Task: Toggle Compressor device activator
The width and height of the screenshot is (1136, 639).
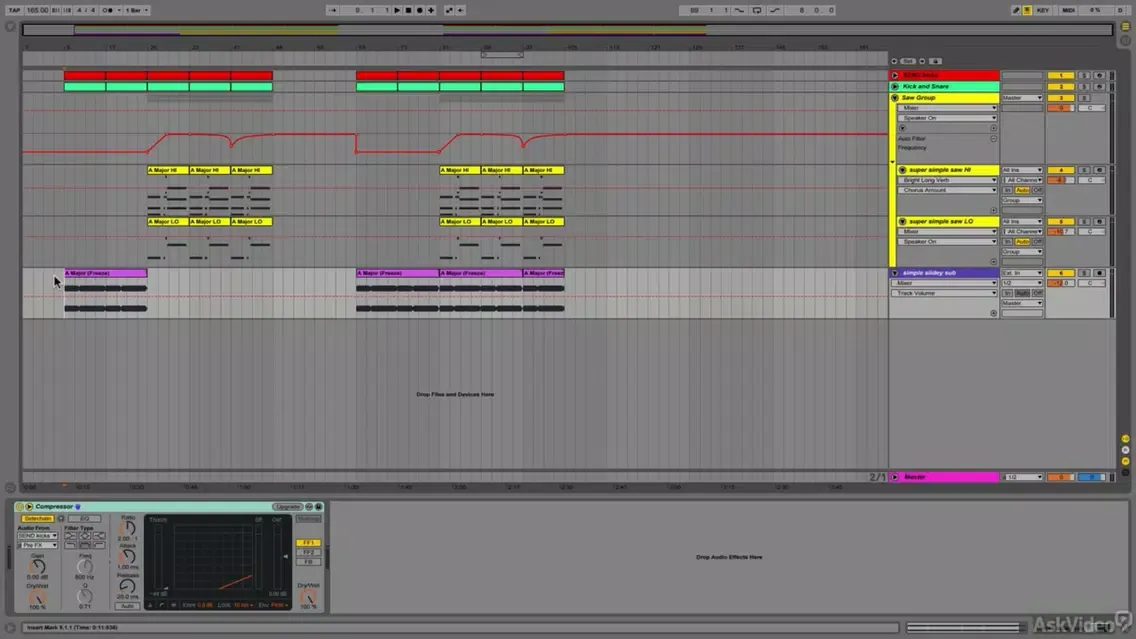Action: point(20,506)
